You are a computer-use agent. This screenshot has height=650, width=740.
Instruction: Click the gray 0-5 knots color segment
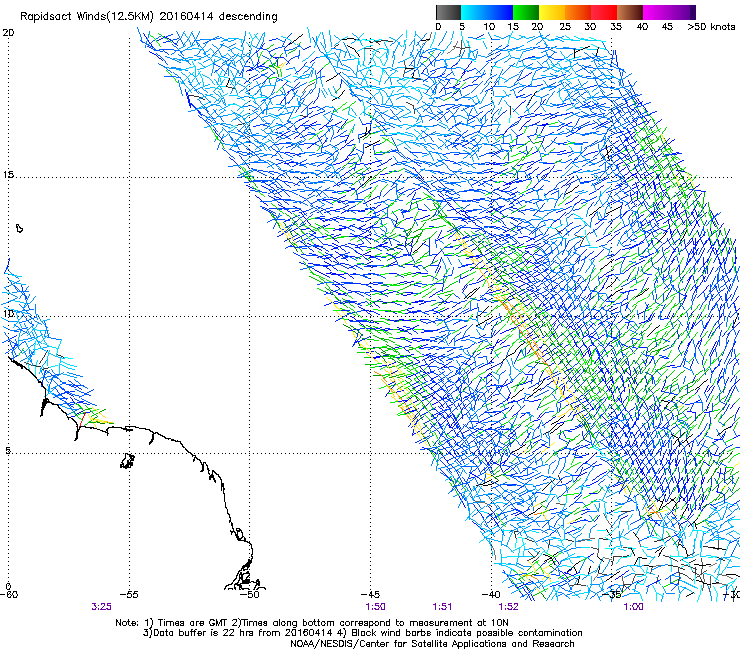[448, 12]
